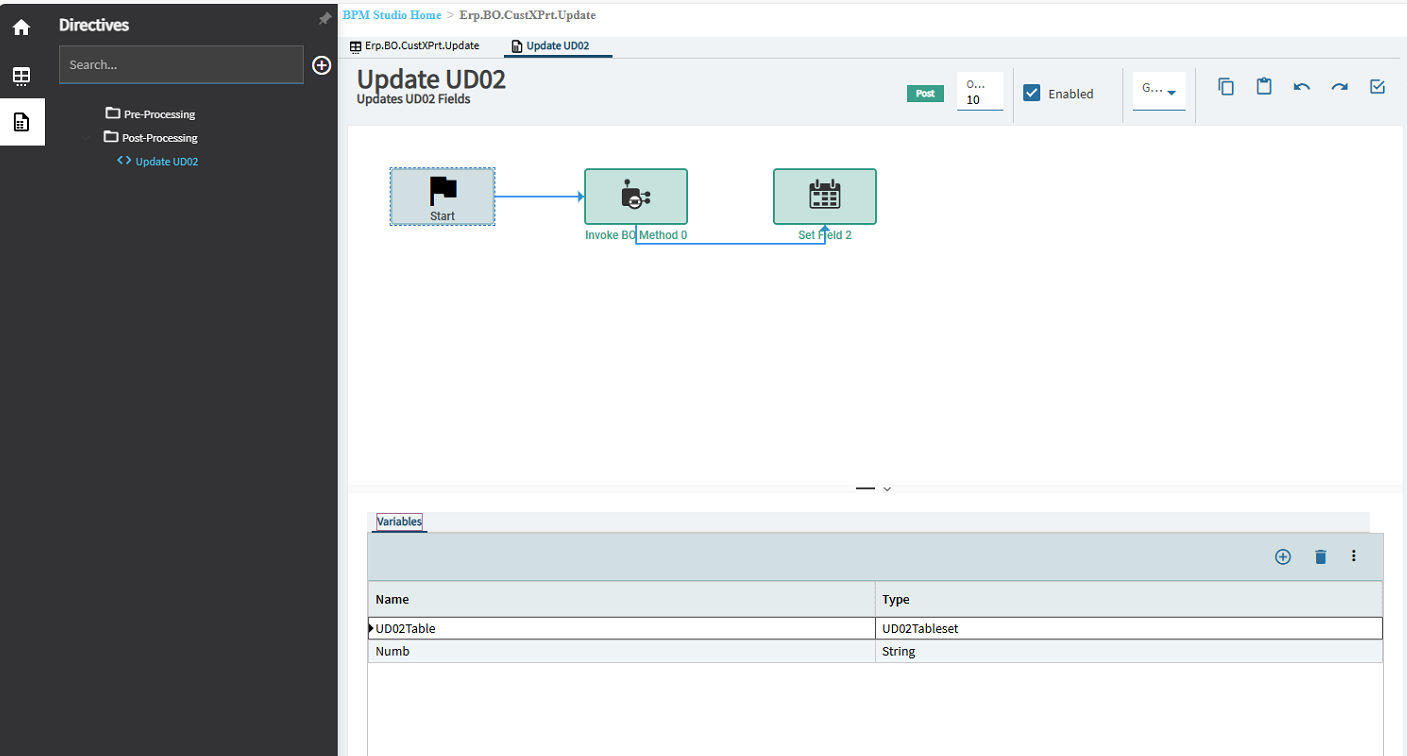Select the UD02Tableset type cell
Image resolution: width=1407 pixels, height=756 pixels.
pos(1129,629)
